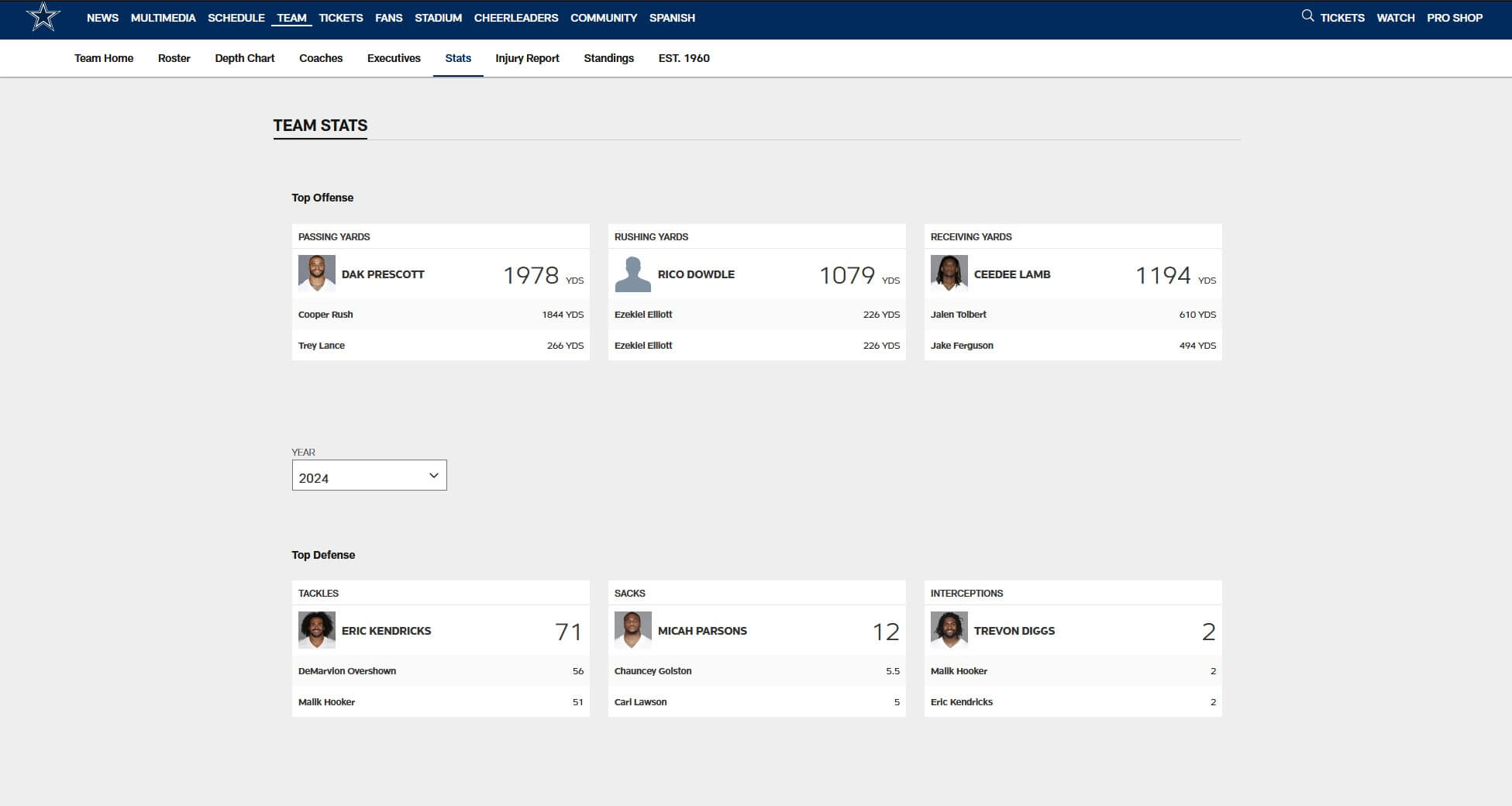Open the STADIUM menu
Screen dimensions: 1512x806
pyautogui.click(x=438, y=18)
